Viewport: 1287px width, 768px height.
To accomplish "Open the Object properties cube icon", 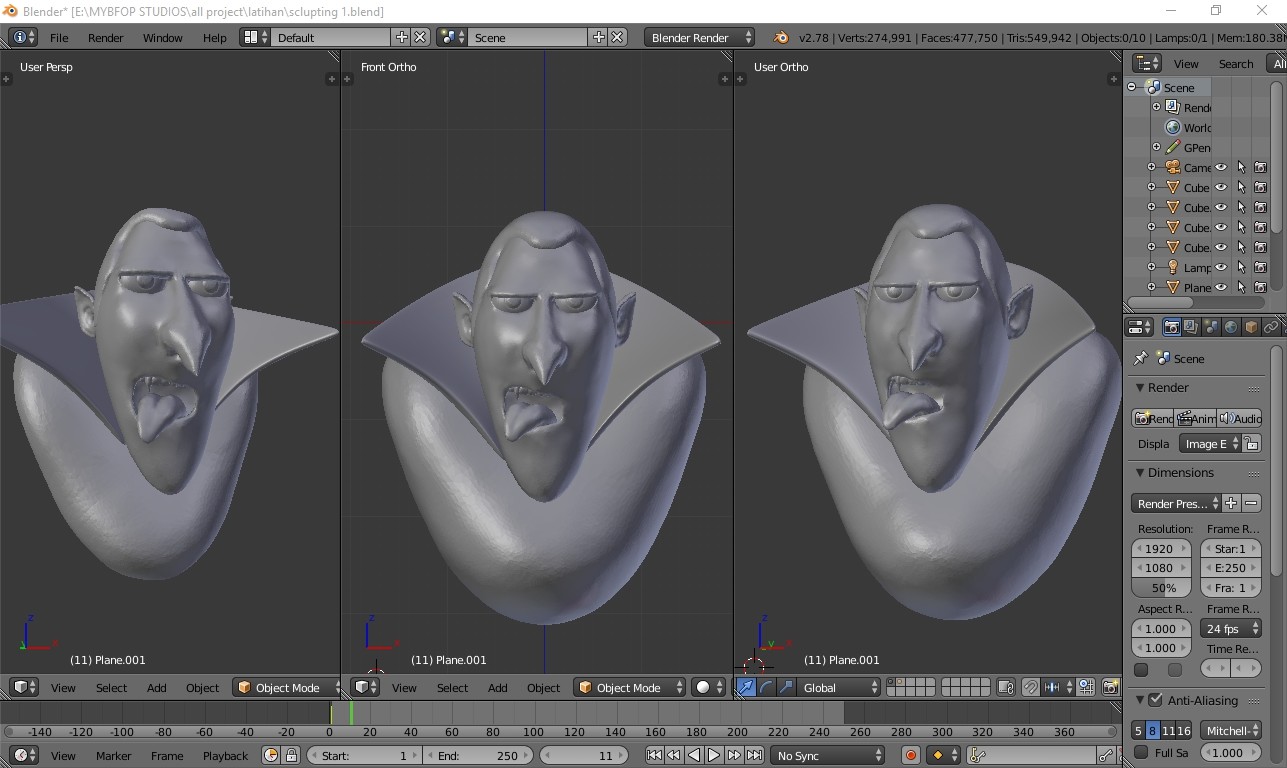I will (x=1251, y=327).
